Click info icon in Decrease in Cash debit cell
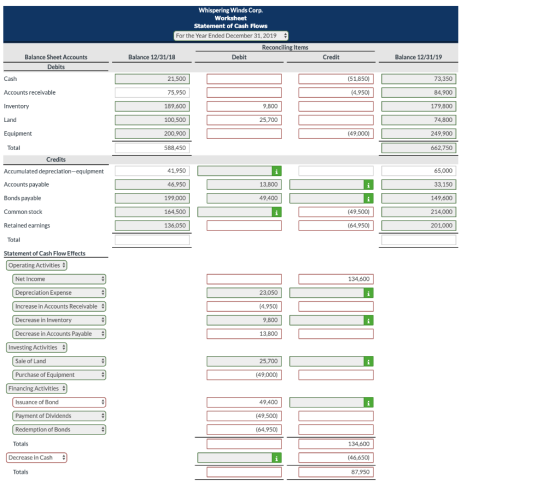 tap(276, 458)
